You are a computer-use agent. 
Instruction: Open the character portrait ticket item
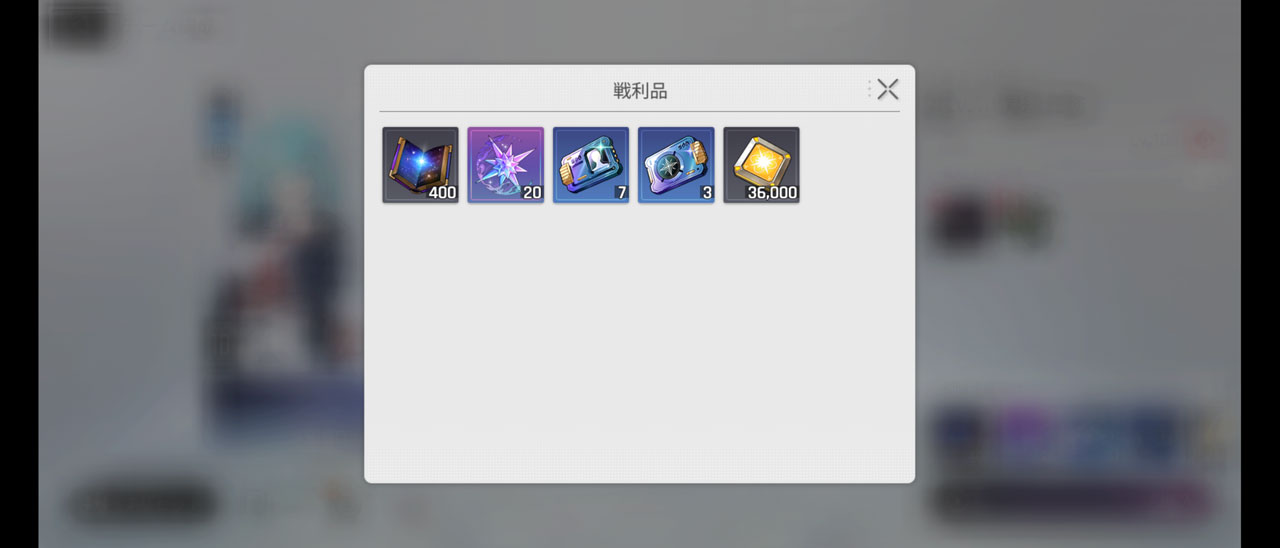click(591, 165)
